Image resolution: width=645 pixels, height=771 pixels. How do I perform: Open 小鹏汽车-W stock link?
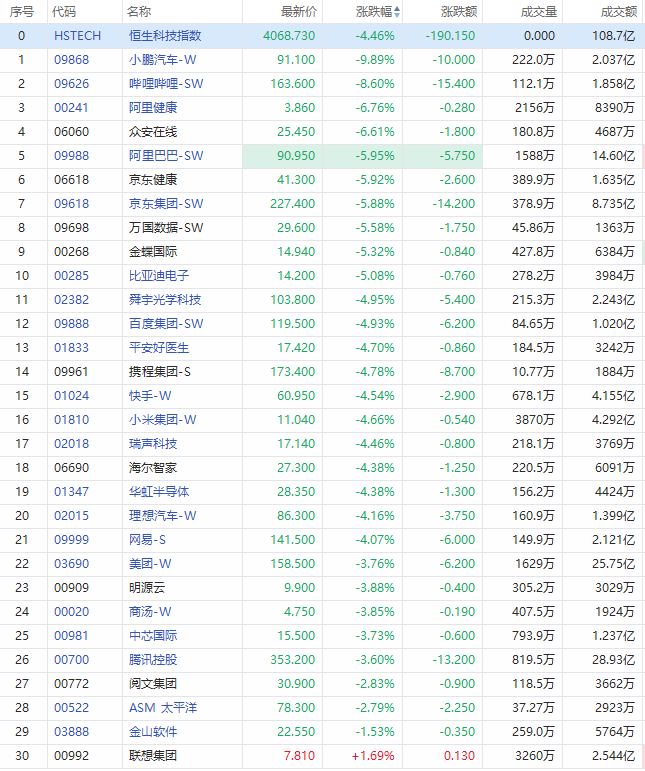(163, 60)
